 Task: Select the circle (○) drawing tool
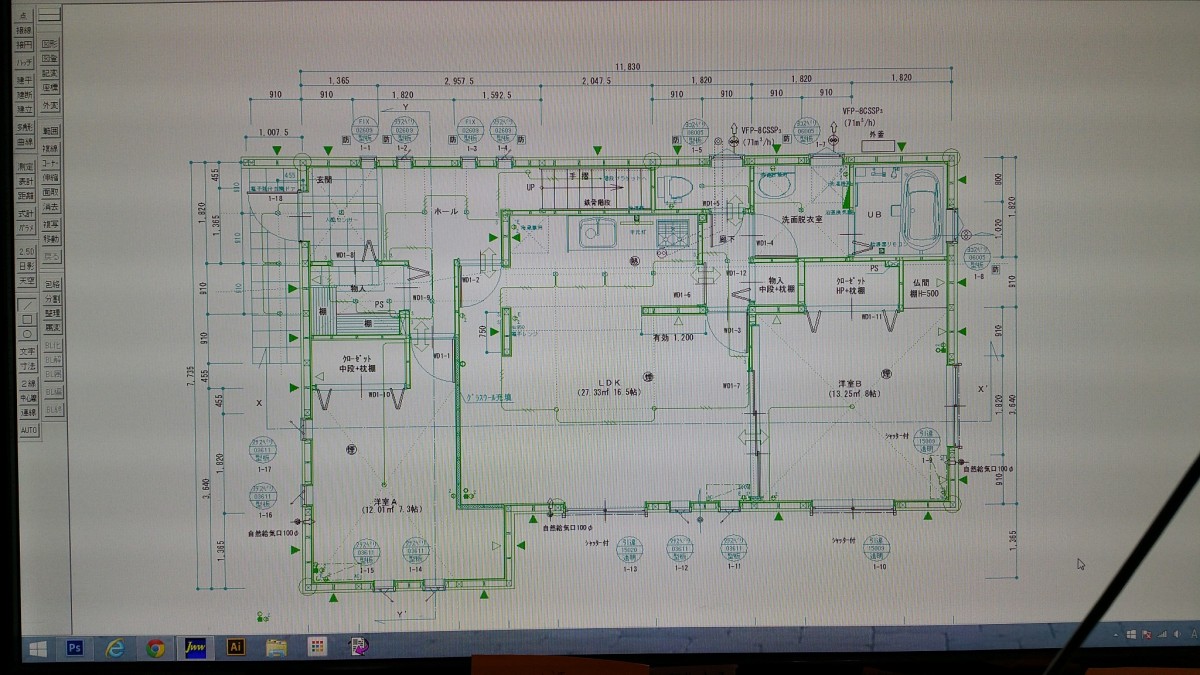click(27, 333)
